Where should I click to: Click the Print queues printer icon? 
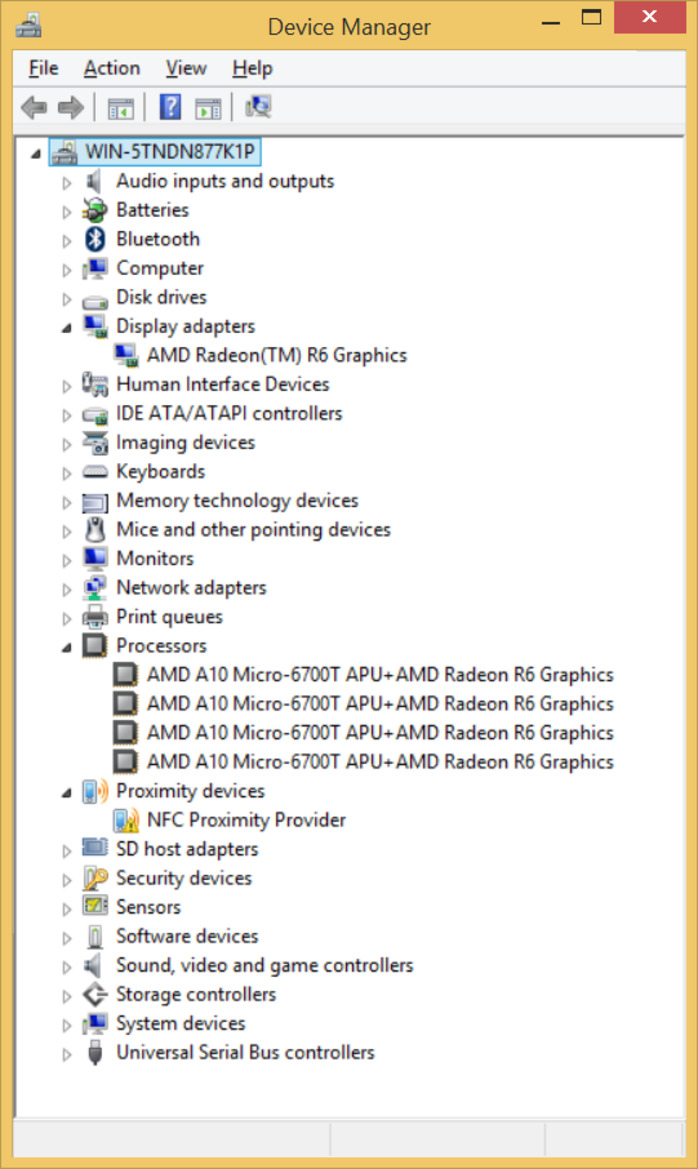click(95, 617)
